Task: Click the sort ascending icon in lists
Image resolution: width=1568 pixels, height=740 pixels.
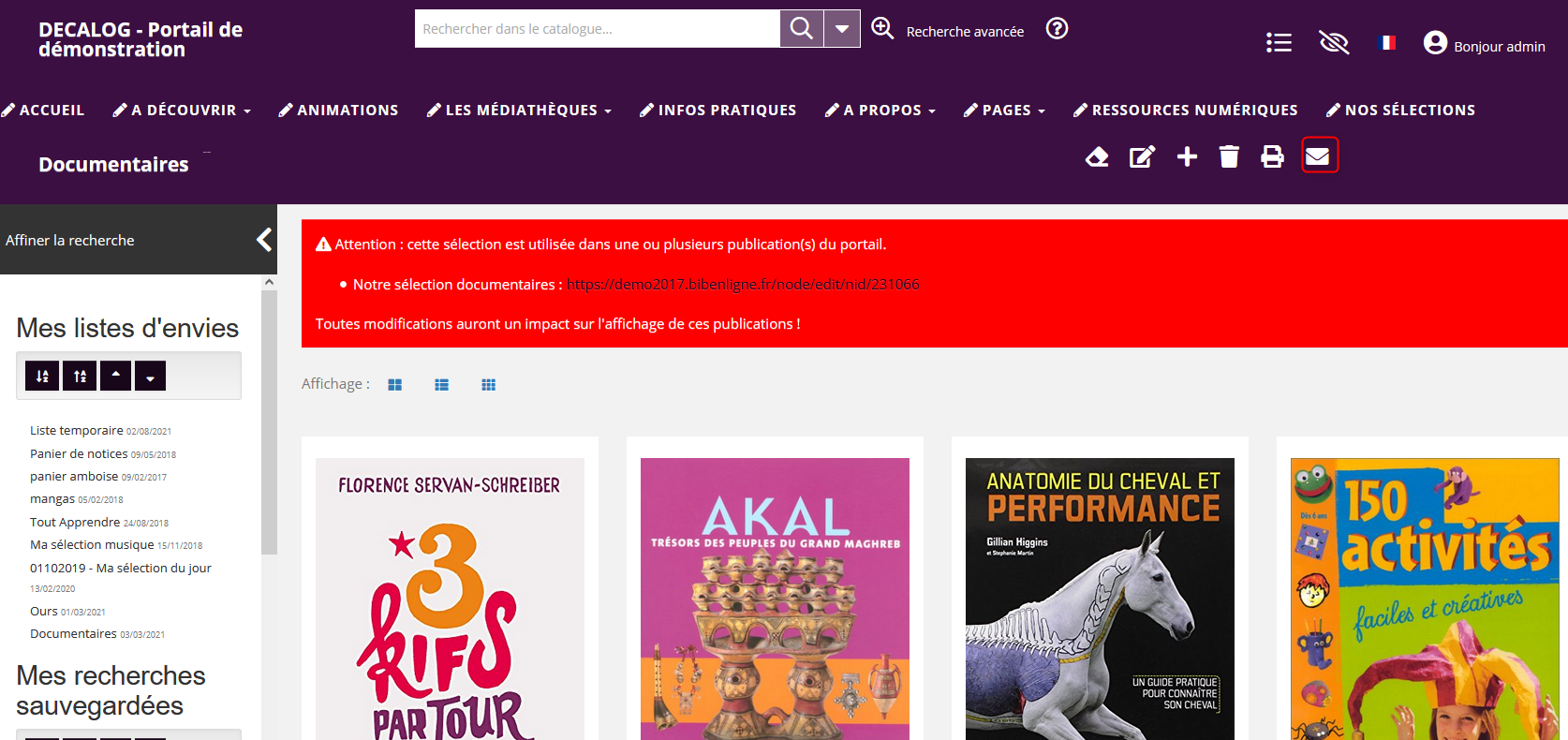Action: (42, 376)
